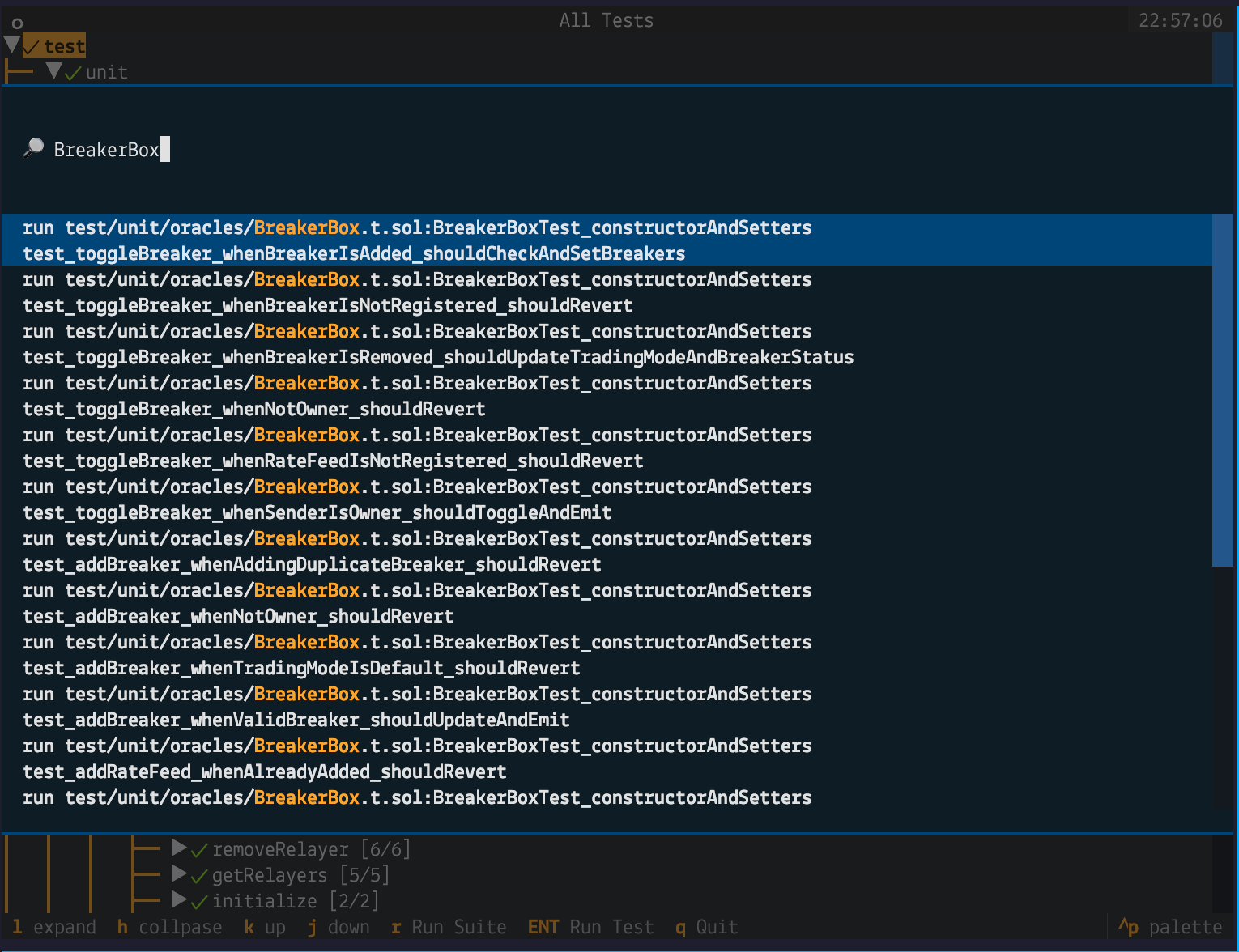Click the green checkmark beside initialize

(x=197, y=900)
